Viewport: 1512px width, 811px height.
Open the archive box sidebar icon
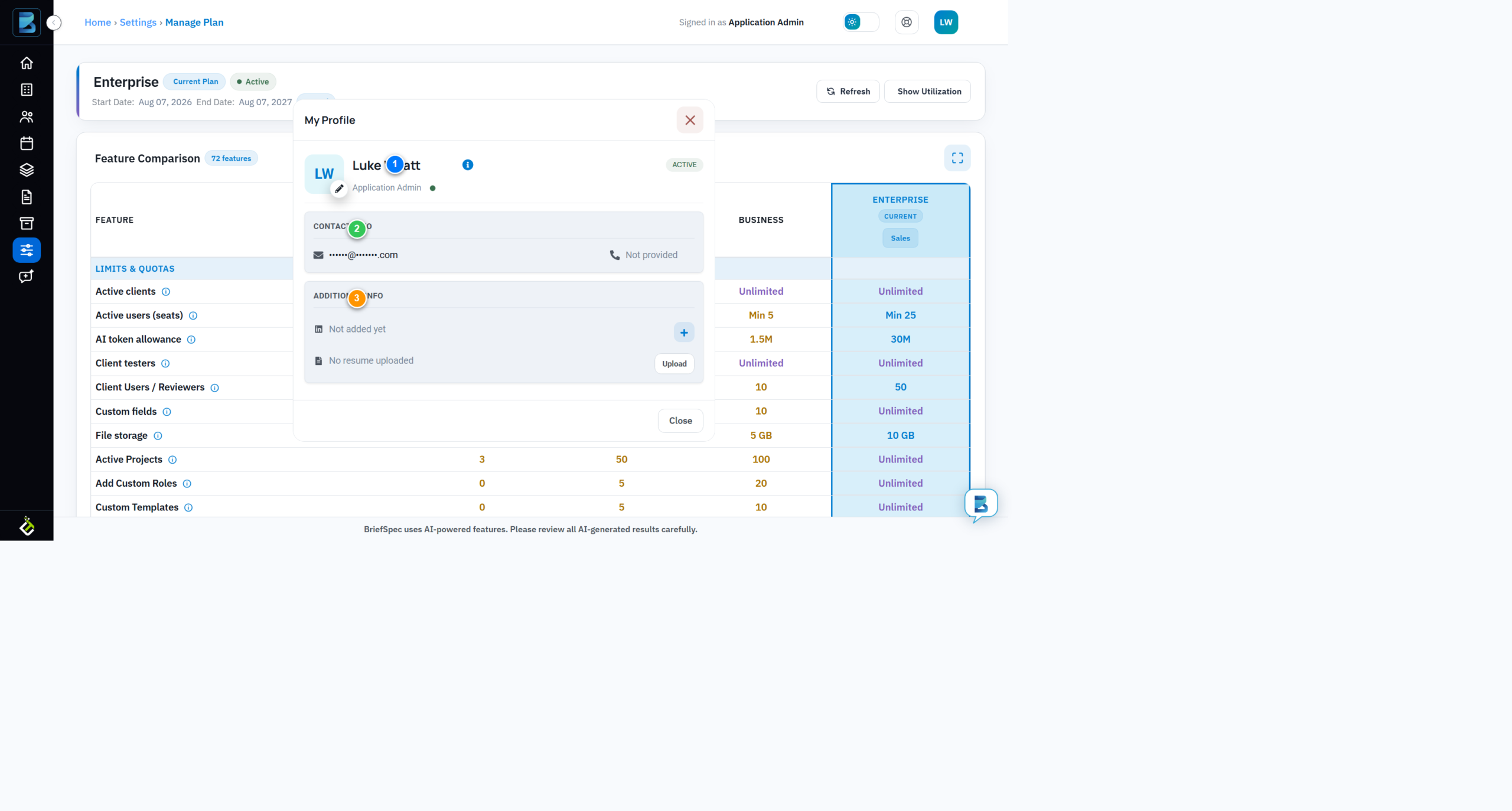[x=27, y=223]
